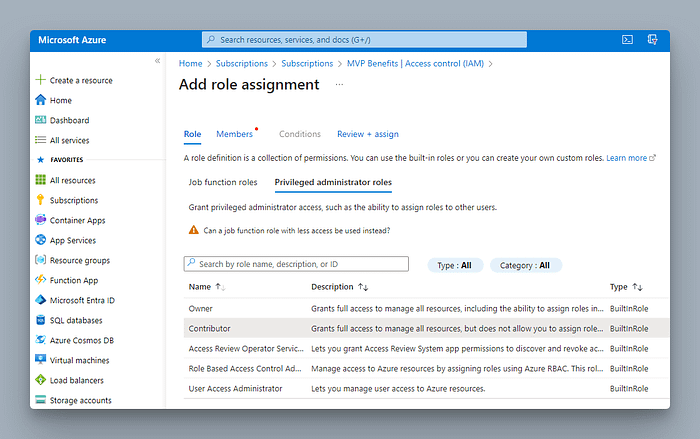
Task: Sort the table by Type column
Action: pos(626,287)
